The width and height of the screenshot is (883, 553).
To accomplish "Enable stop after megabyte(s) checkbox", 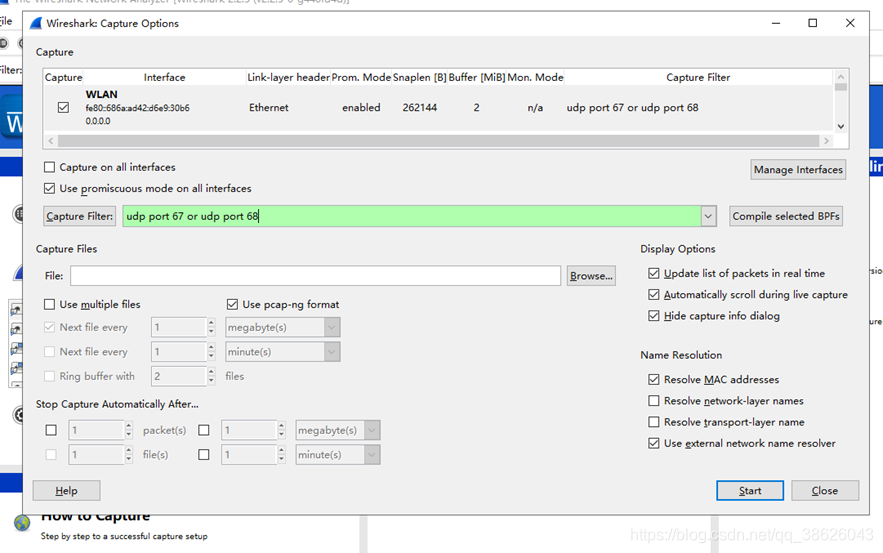I will [x=204, y=430].
